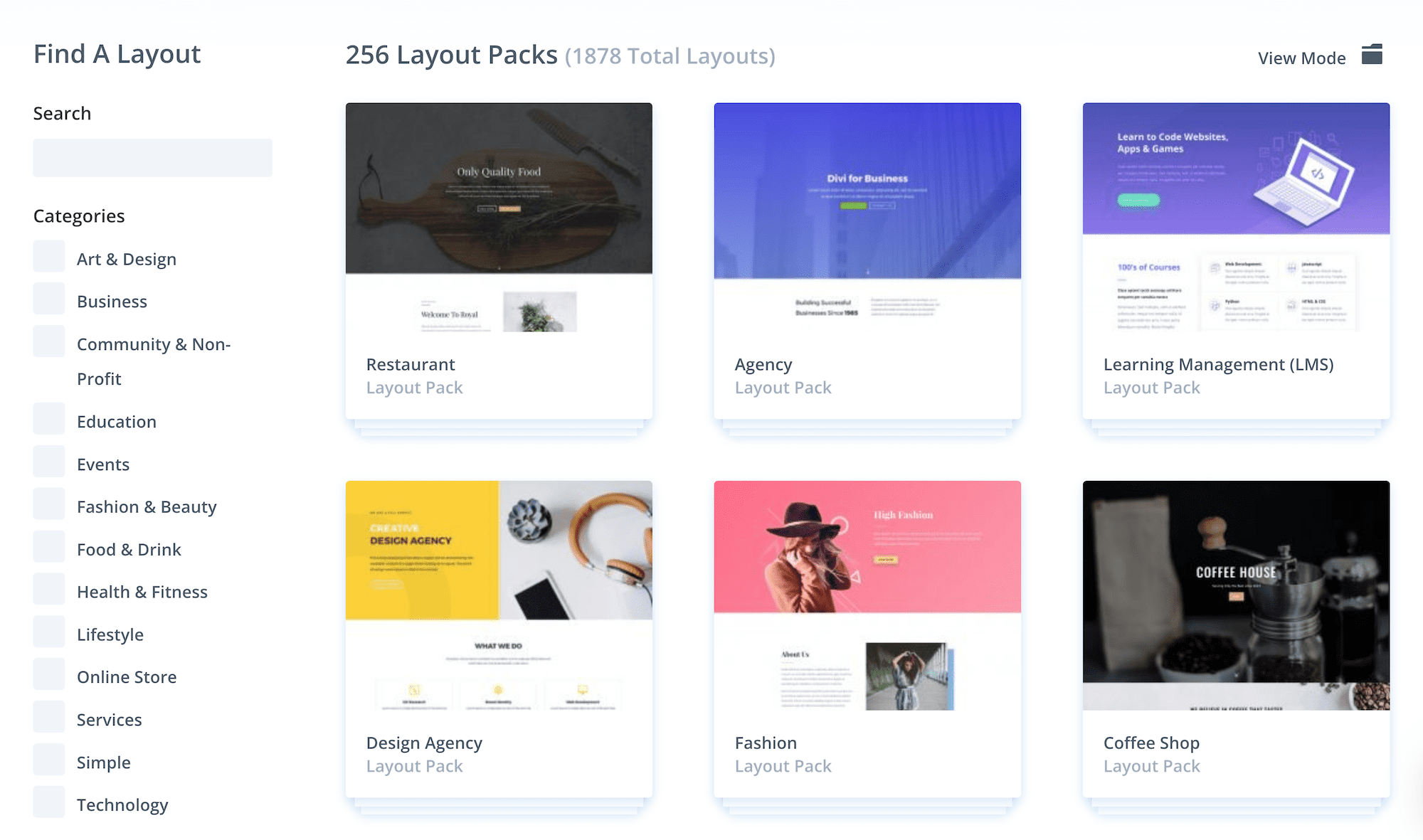The height and width of the screenshot is (840, 1423).
Task: Check the Health & Fitness category
Action: point(48,589)
